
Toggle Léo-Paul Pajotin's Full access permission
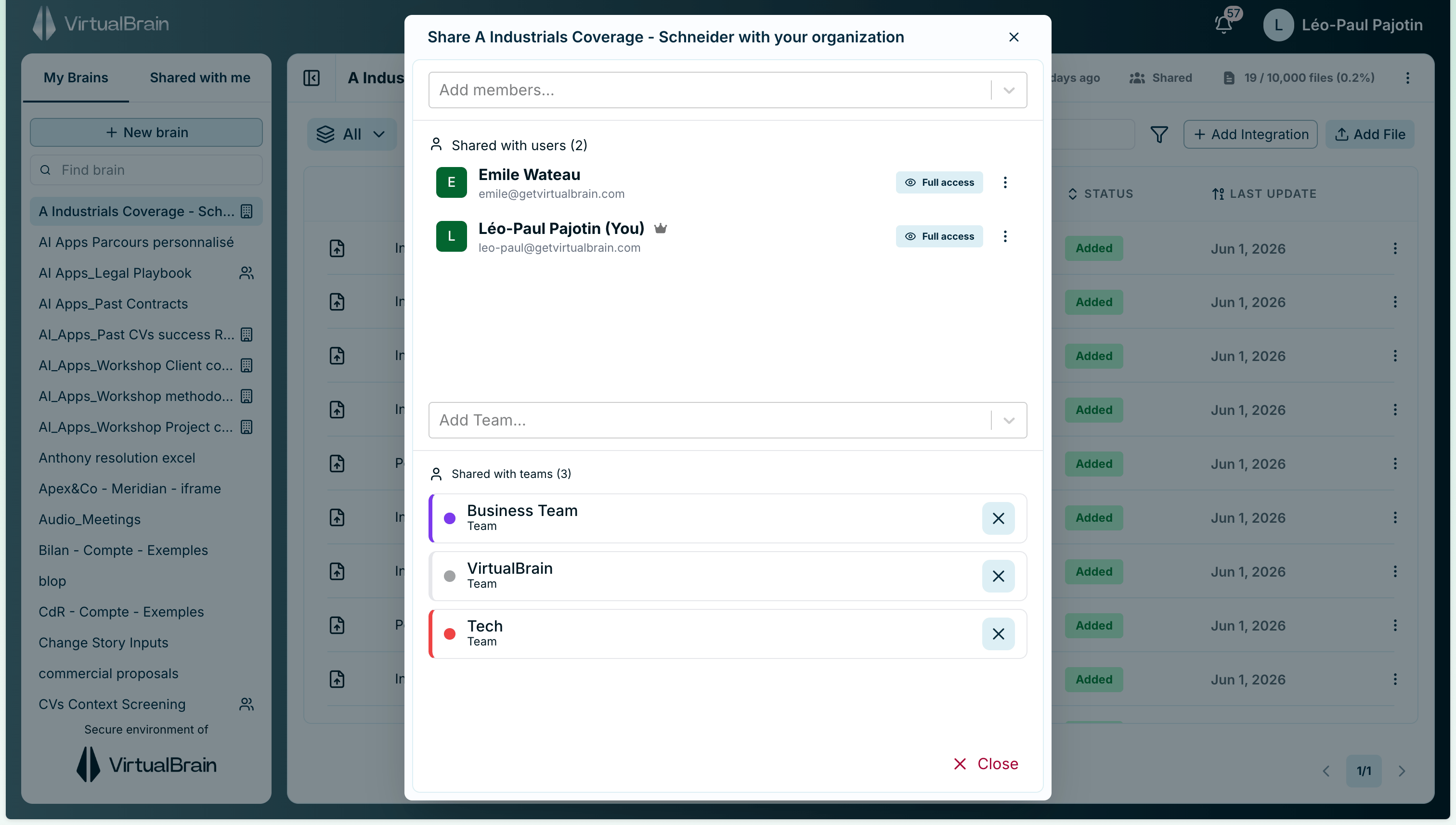pos(939,236)
